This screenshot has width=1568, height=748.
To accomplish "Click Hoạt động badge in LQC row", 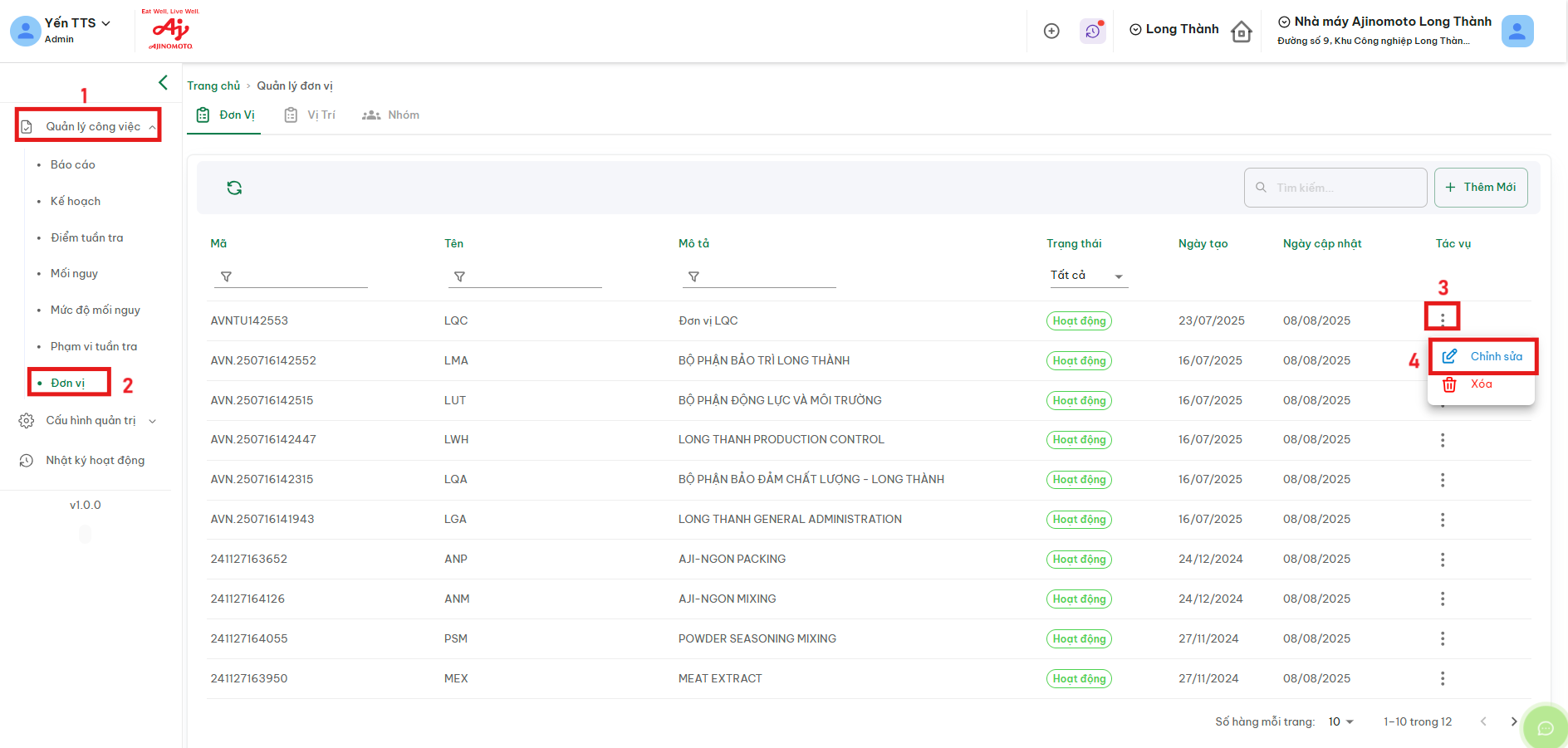I will tap(1079, 320).
